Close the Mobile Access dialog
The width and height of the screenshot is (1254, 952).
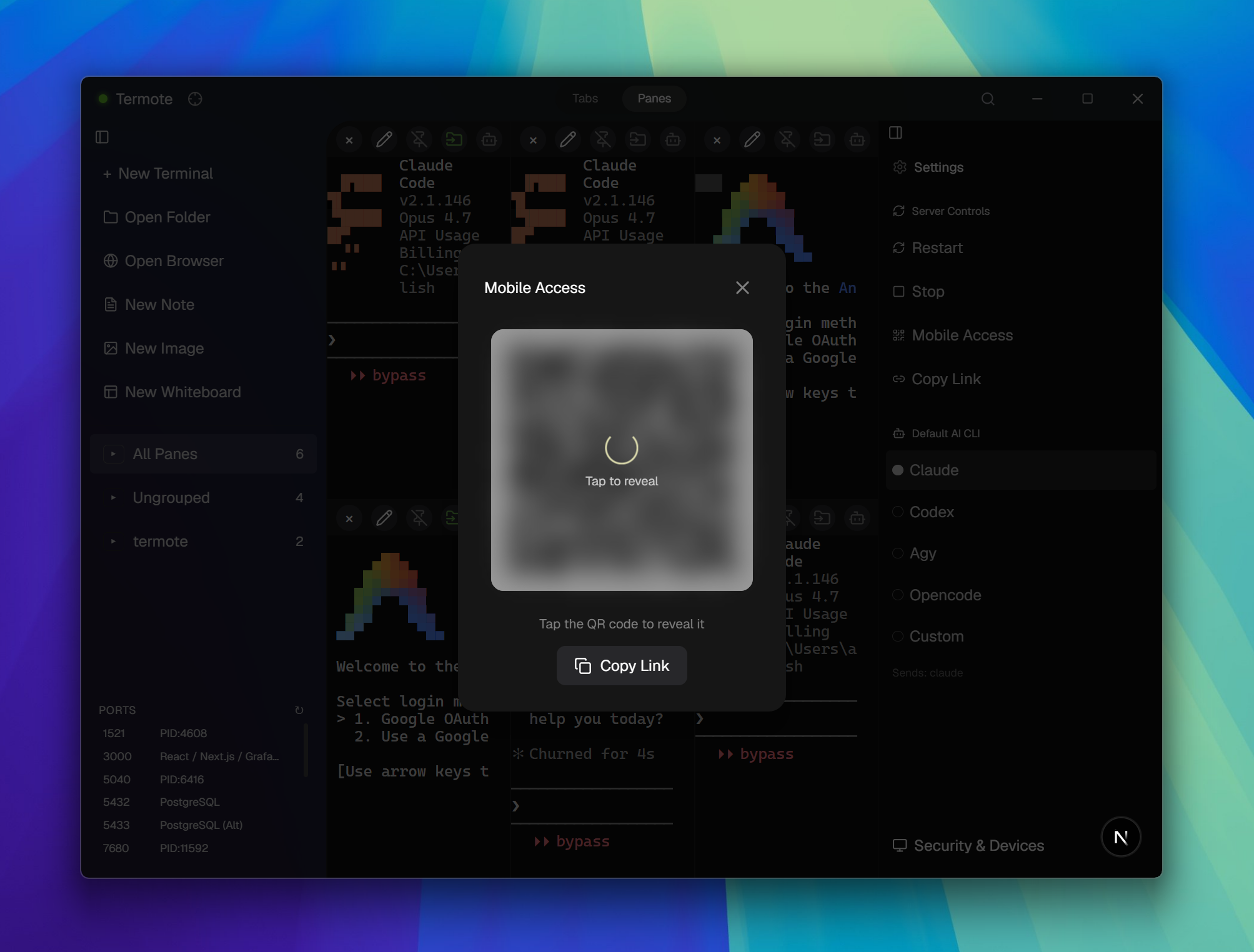[742, 287]
